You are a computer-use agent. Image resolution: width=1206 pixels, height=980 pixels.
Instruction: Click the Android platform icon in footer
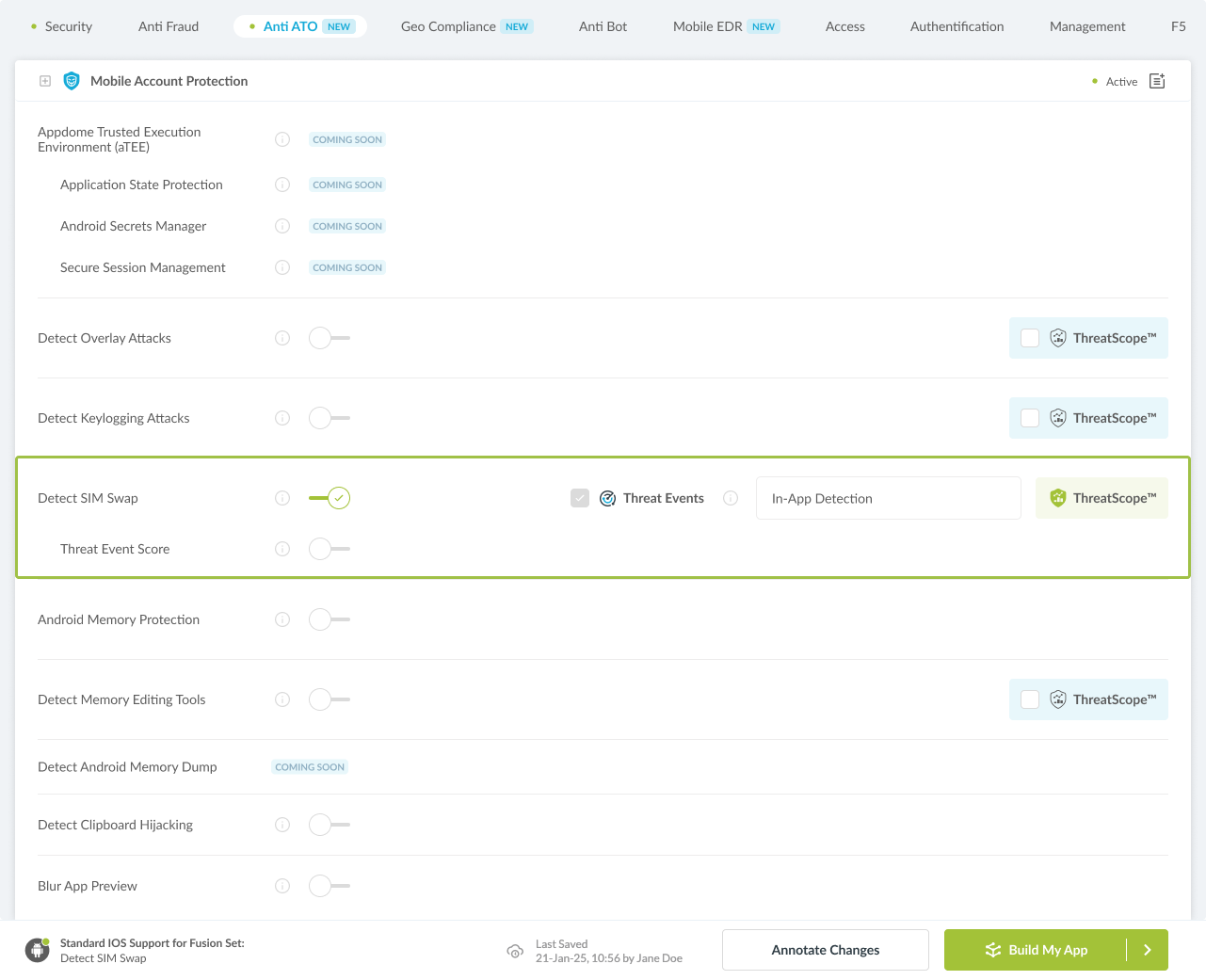point(38,950)
